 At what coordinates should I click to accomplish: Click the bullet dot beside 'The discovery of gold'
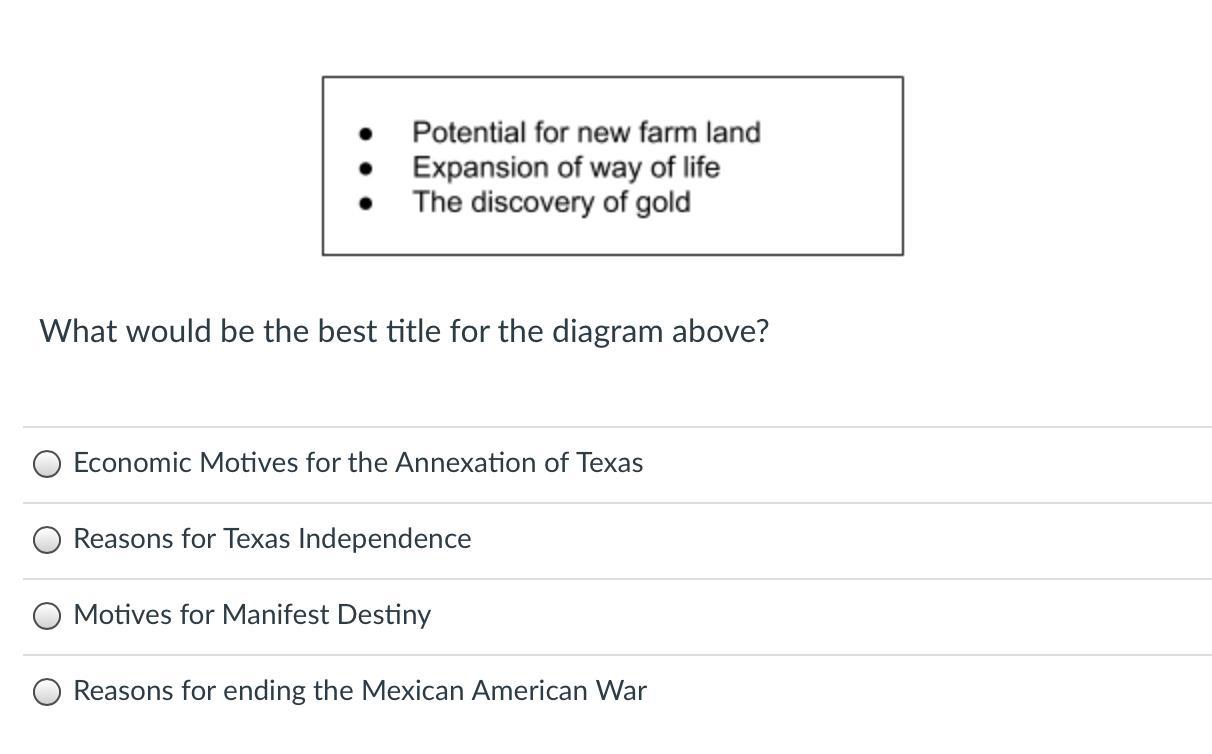(x=367, y=203)
